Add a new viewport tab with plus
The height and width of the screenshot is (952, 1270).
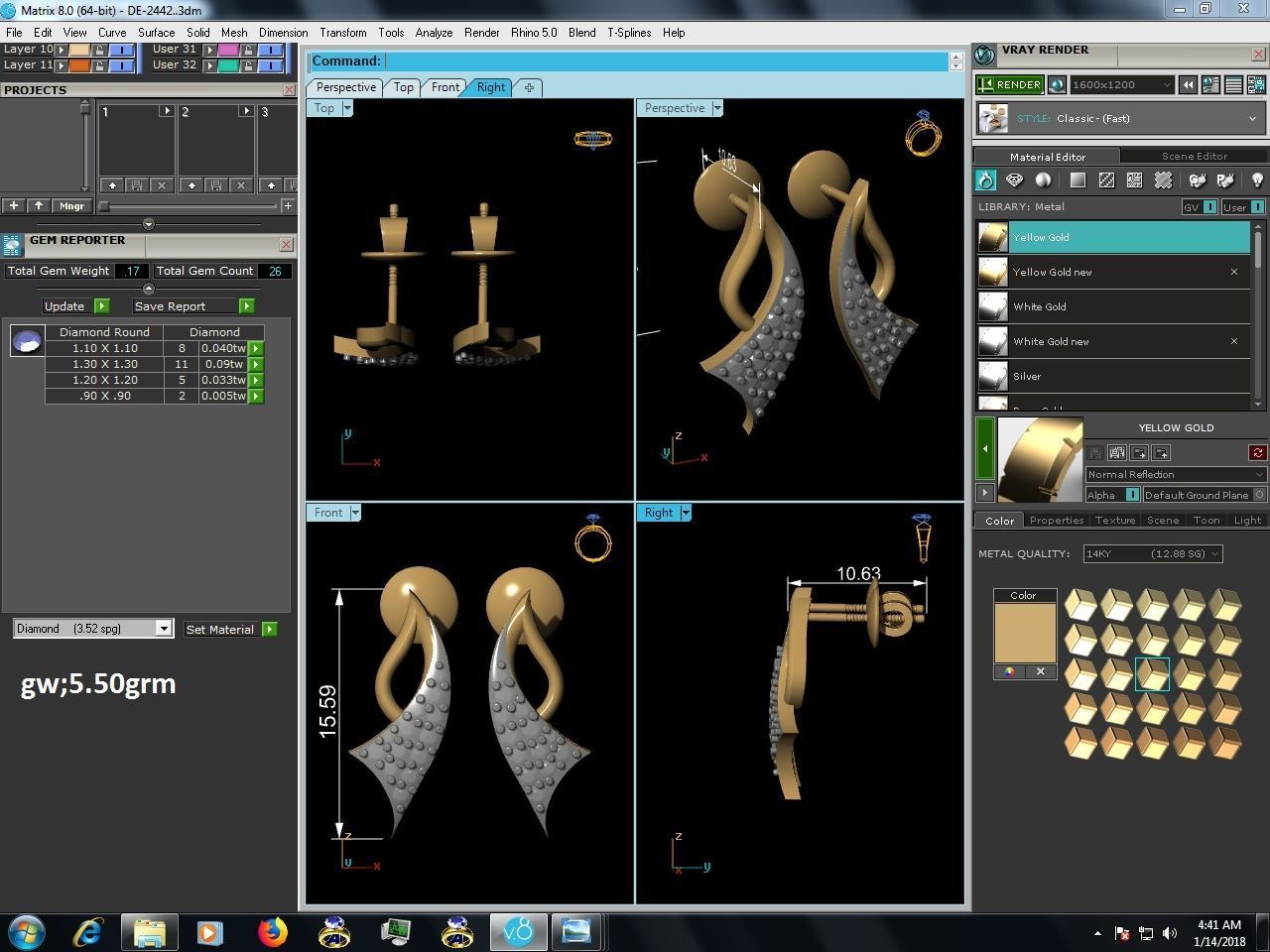529,87
